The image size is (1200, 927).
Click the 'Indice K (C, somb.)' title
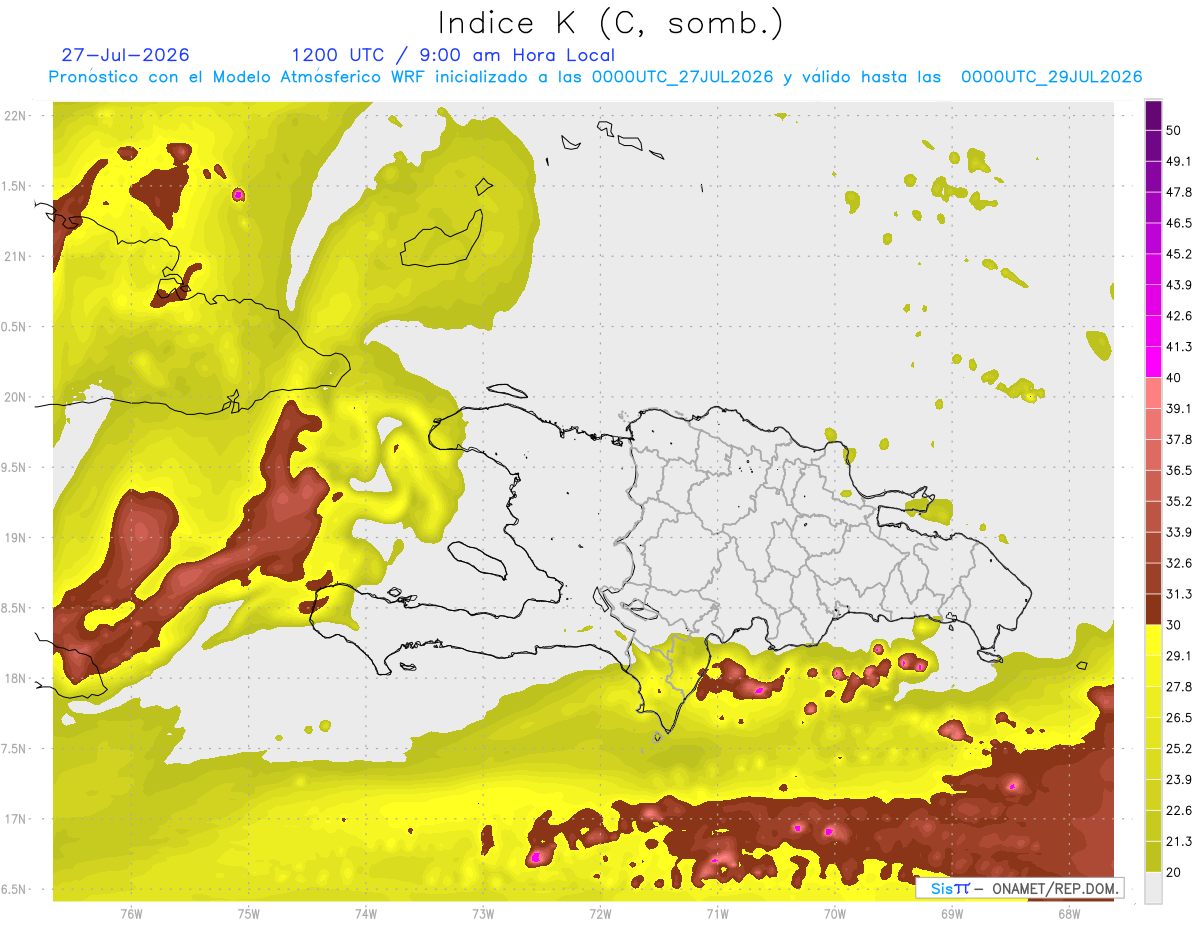[x=611, y=23]
